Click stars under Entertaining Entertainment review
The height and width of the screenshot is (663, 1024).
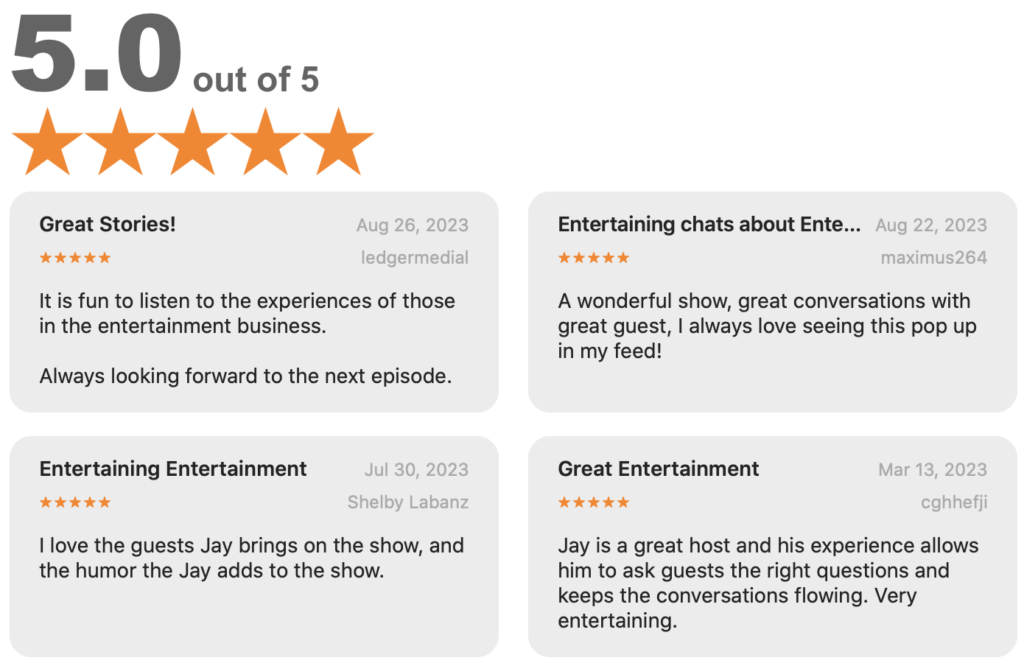[x=75, y=502]
